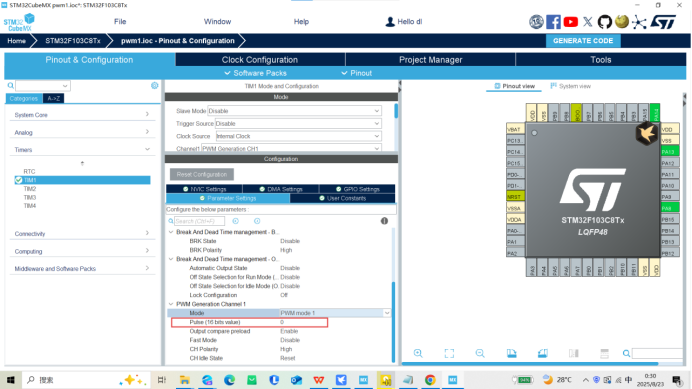Zoom in on the chip pinout

pos(418,353)
